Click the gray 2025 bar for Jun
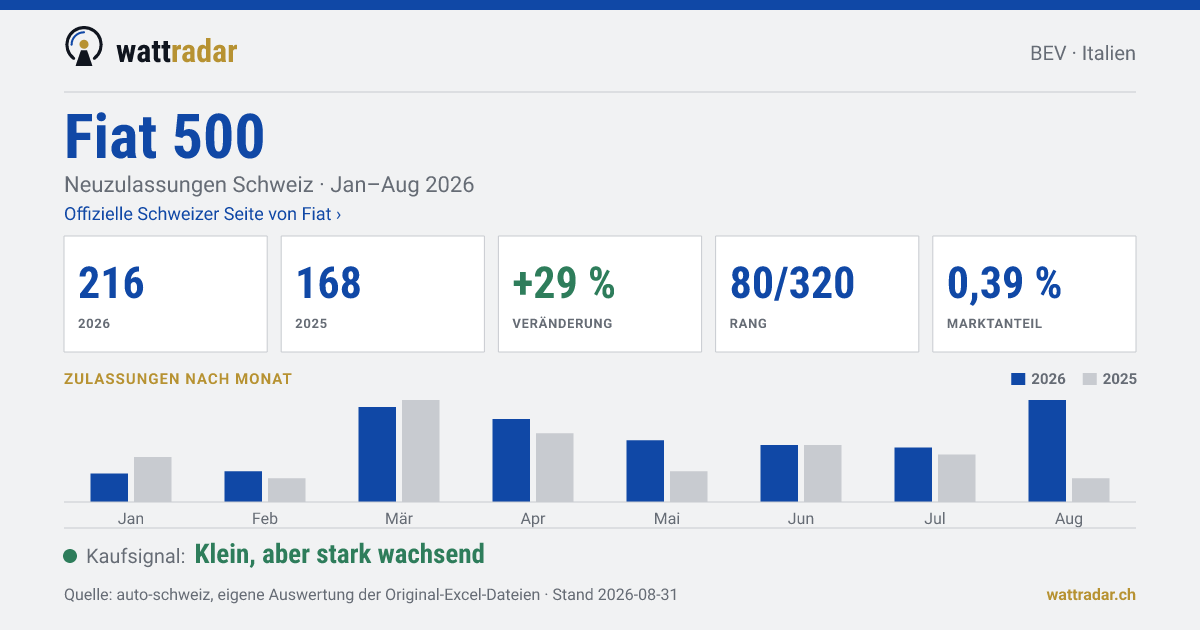Screen dimensions: 1200x630 point(823,473)
